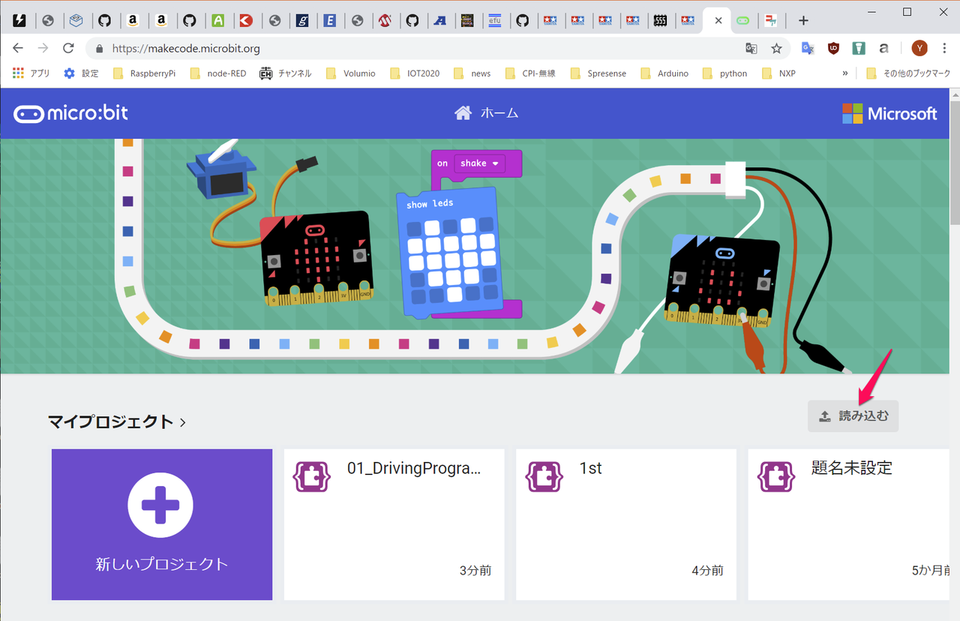
Task: Open the RaspberryPi bookmarks folder
Action: (144, 73)
